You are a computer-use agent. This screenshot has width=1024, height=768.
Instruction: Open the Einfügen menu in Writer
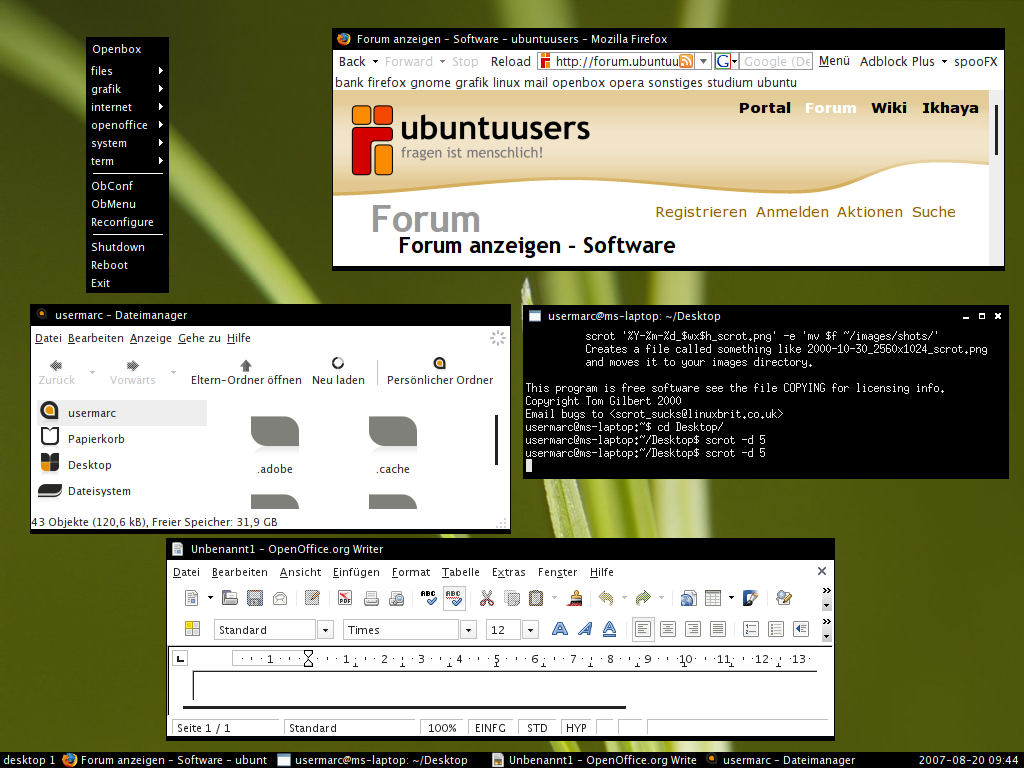click(x=356, y=572)
